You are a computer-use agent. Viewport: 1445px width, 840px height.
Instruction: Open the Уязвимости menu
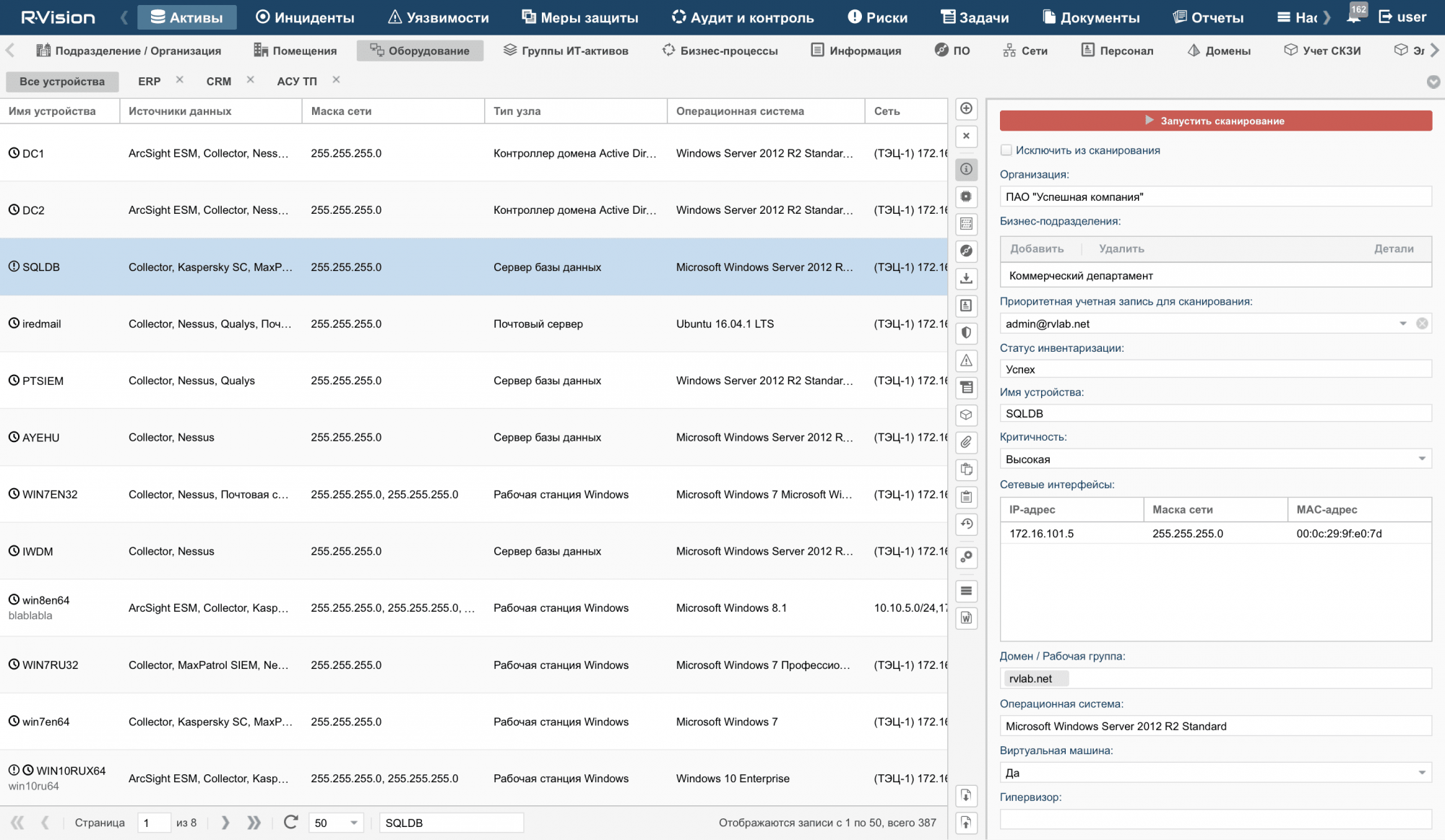438,17
